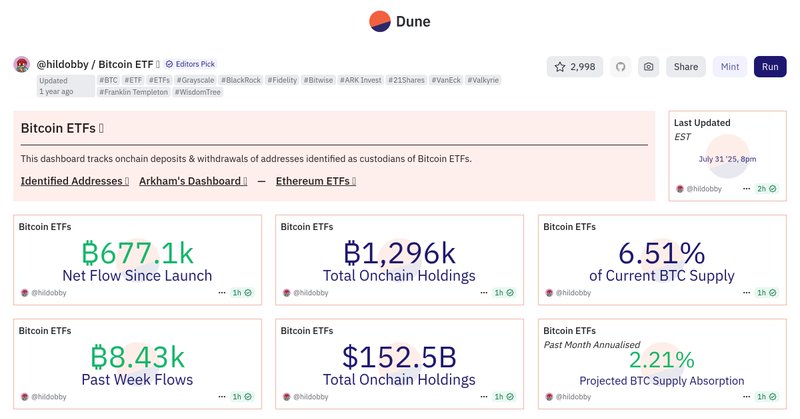This screenshot has width=800, height=419.
Task: Select the #21Shares tag
Action: [406, 80]
